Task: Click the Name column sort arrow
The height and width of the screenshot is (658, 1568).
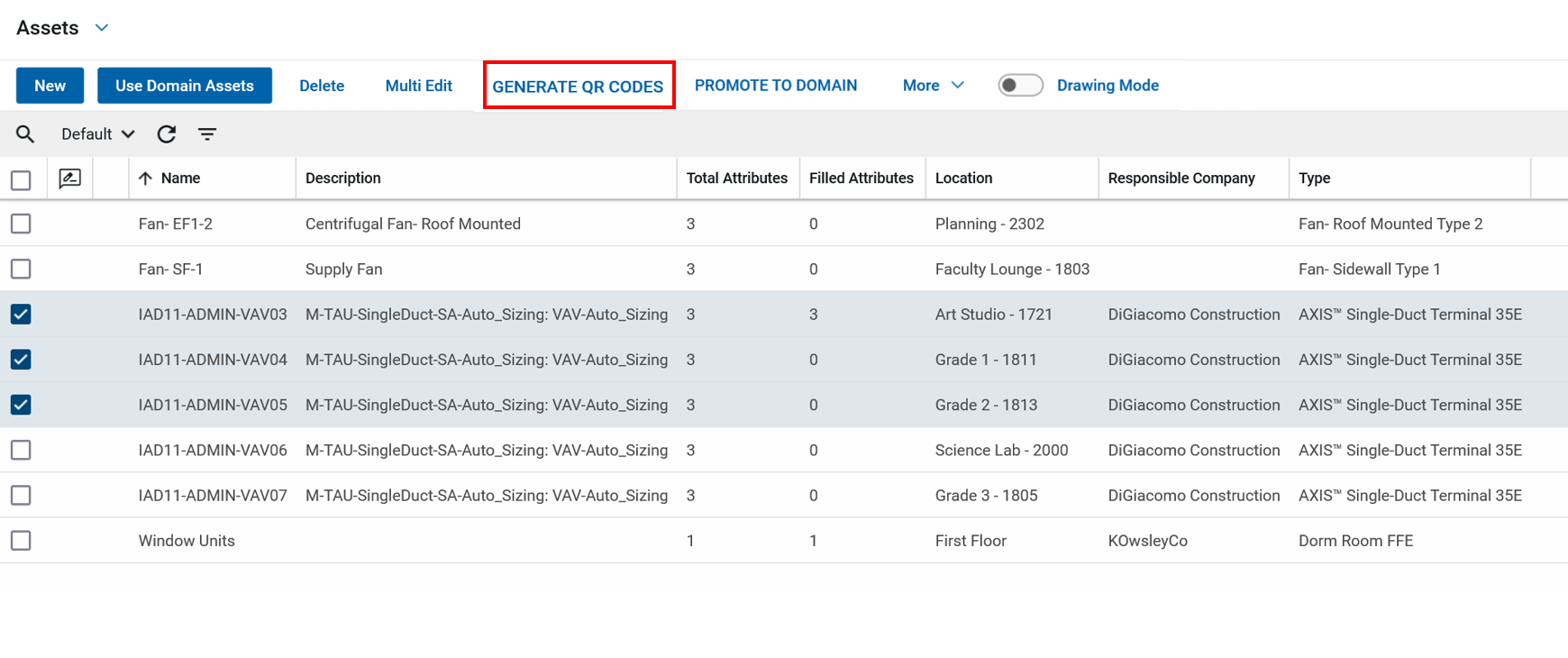Action: [x=145, y=178]
